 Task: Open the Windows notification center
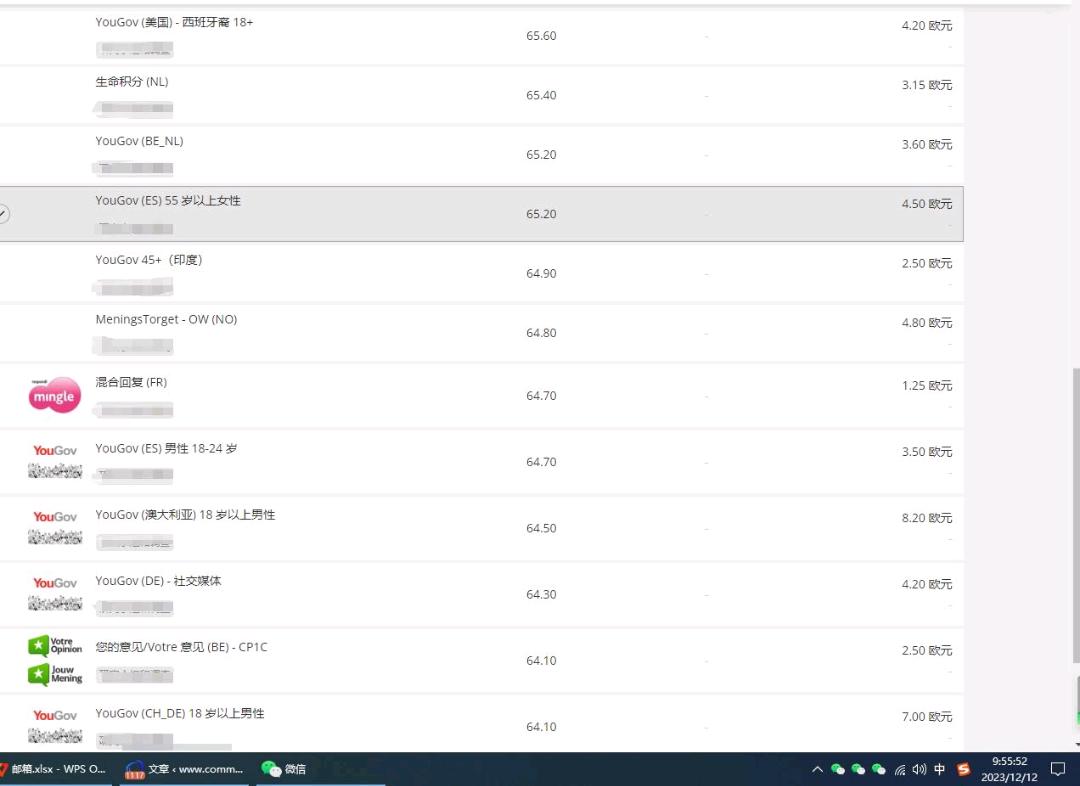point(1058,769)
